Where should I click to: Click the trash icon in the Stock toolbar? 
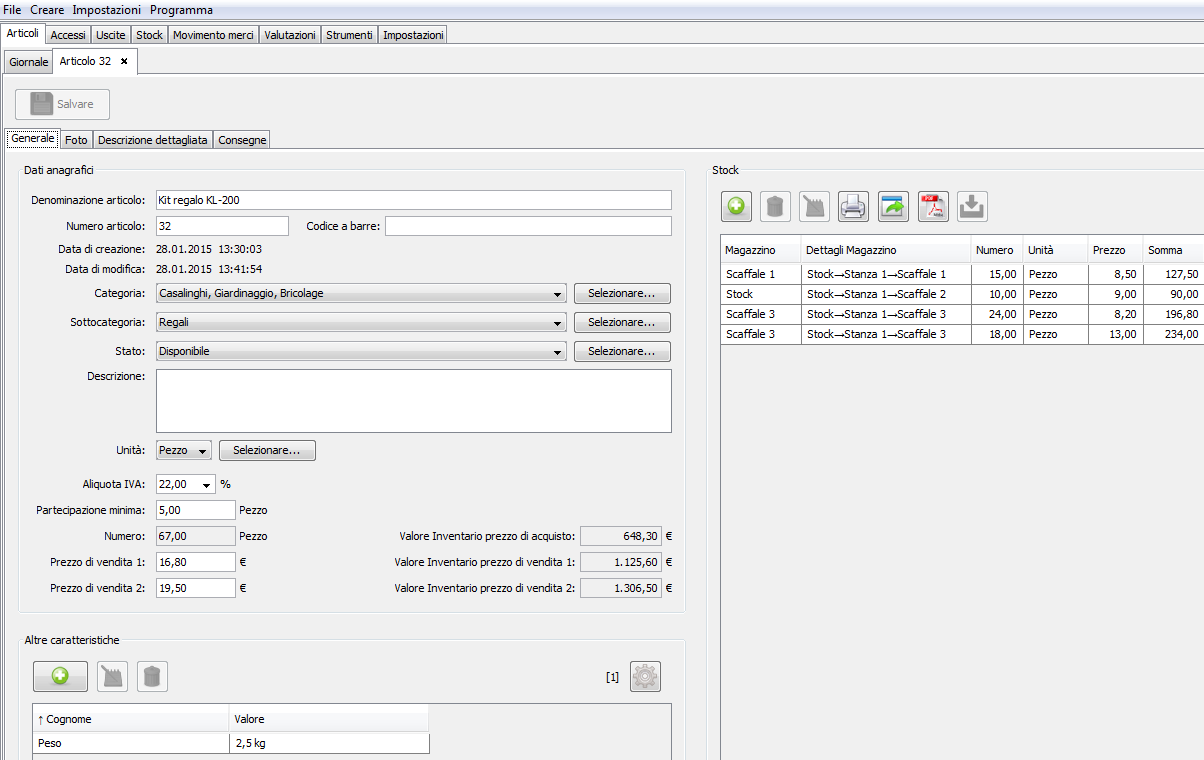(775, 207)
